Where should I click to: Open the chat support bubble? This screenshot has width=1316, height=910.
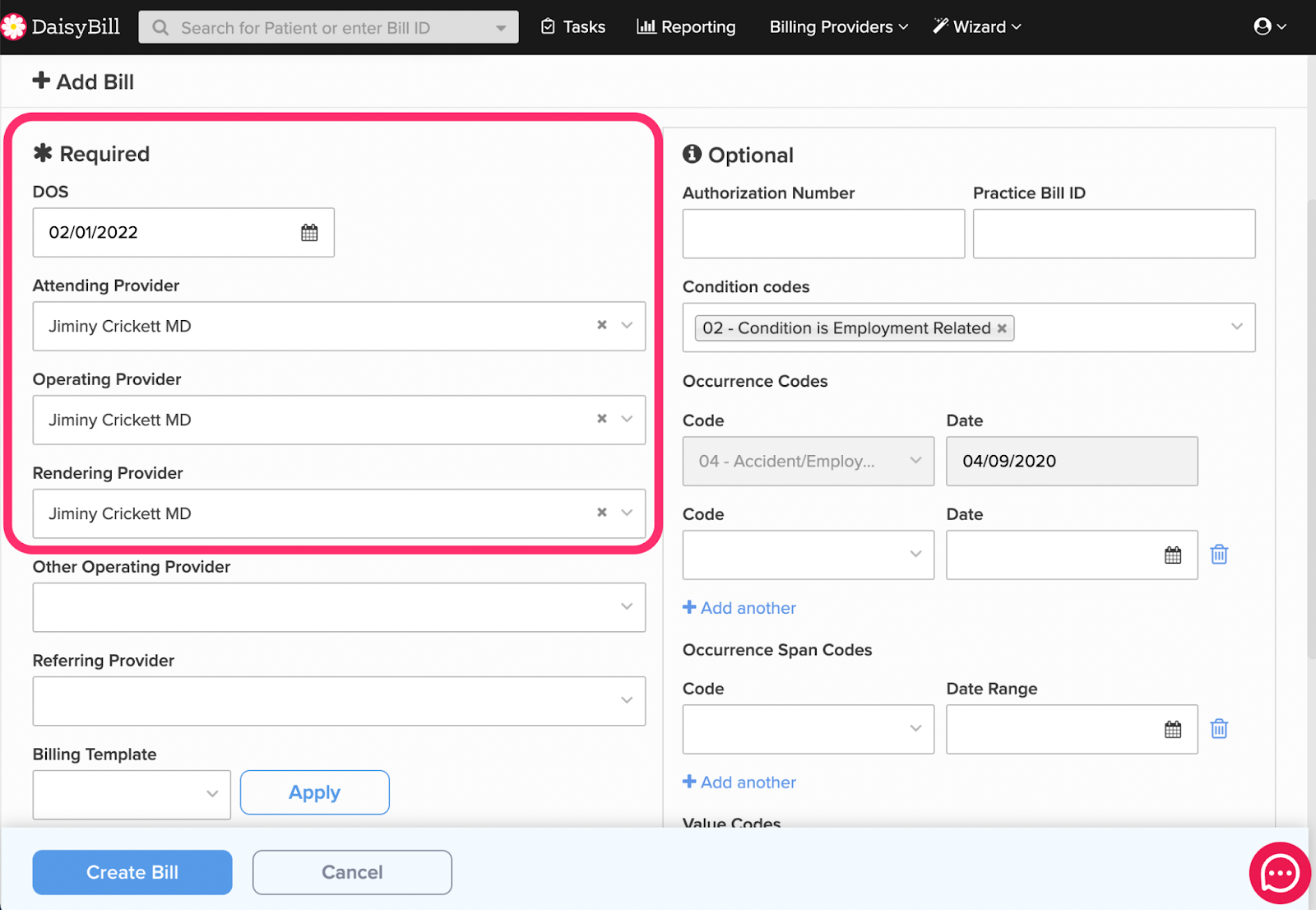1280,873
